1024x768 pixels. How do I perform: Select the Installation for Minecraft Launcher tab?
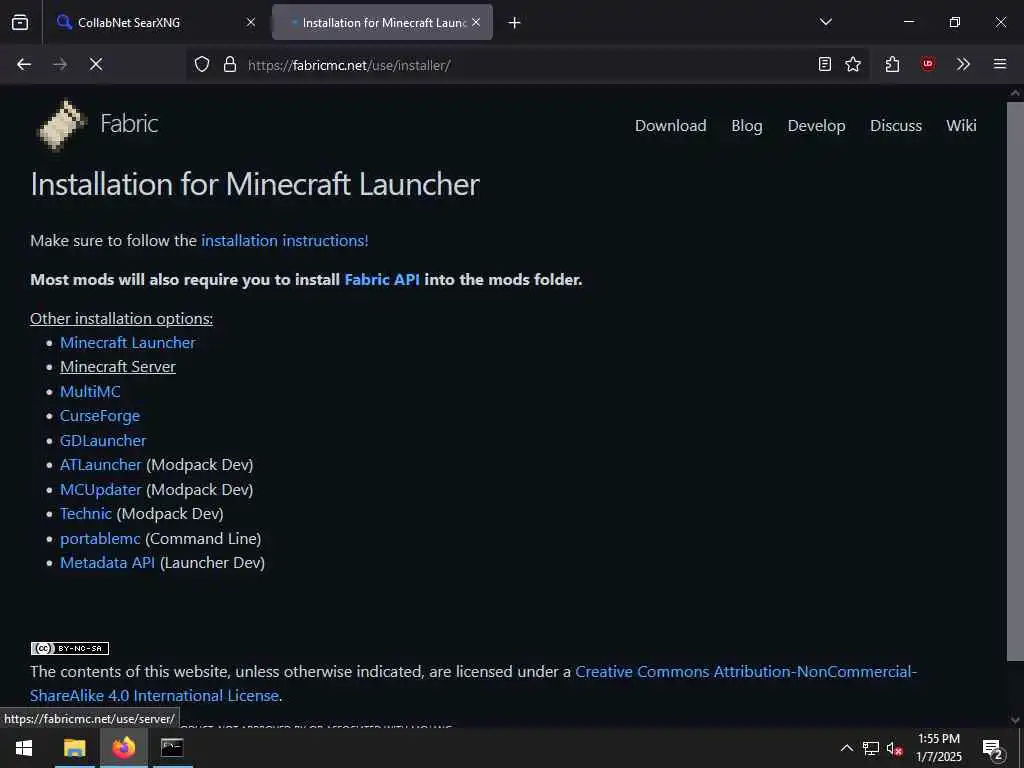coord(382,22)
